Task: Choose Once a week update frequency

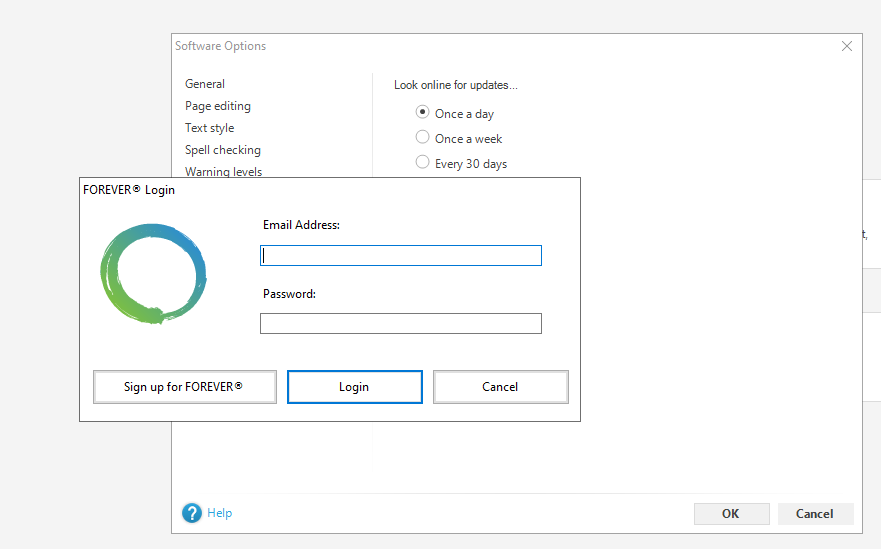Action: (x=423, y=138)
